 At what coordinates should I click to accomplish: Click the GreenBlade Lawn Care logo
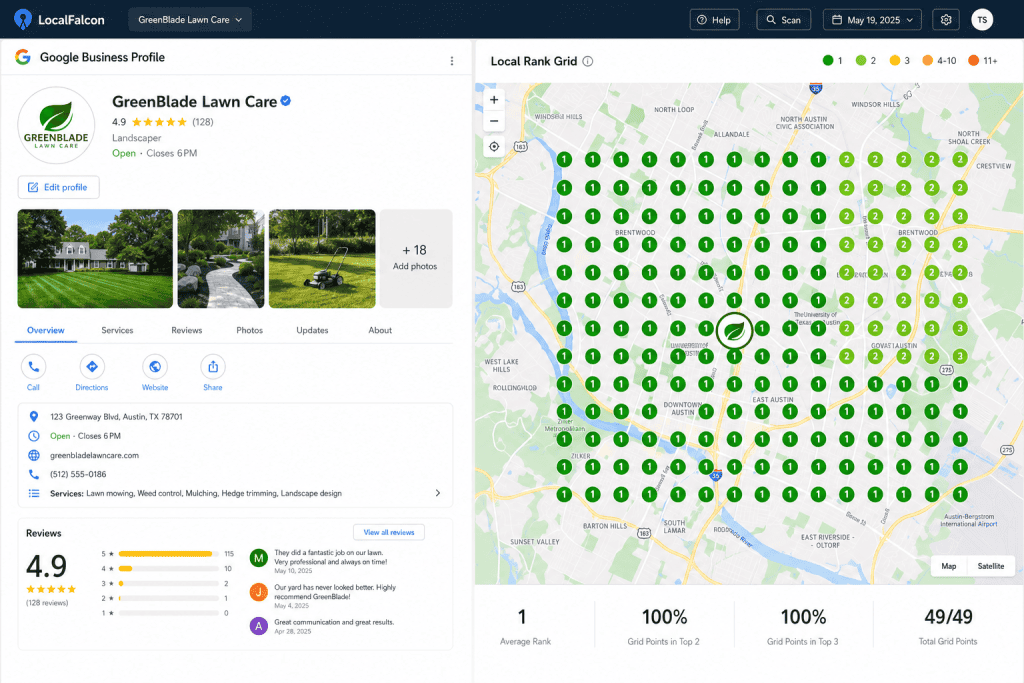click(56, 125)
